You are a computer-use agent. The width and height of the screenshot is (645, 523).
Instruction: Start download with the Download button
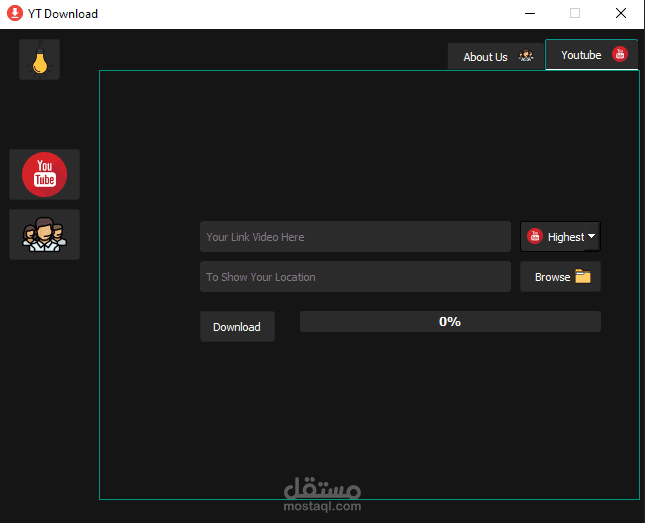coord(237,327)
